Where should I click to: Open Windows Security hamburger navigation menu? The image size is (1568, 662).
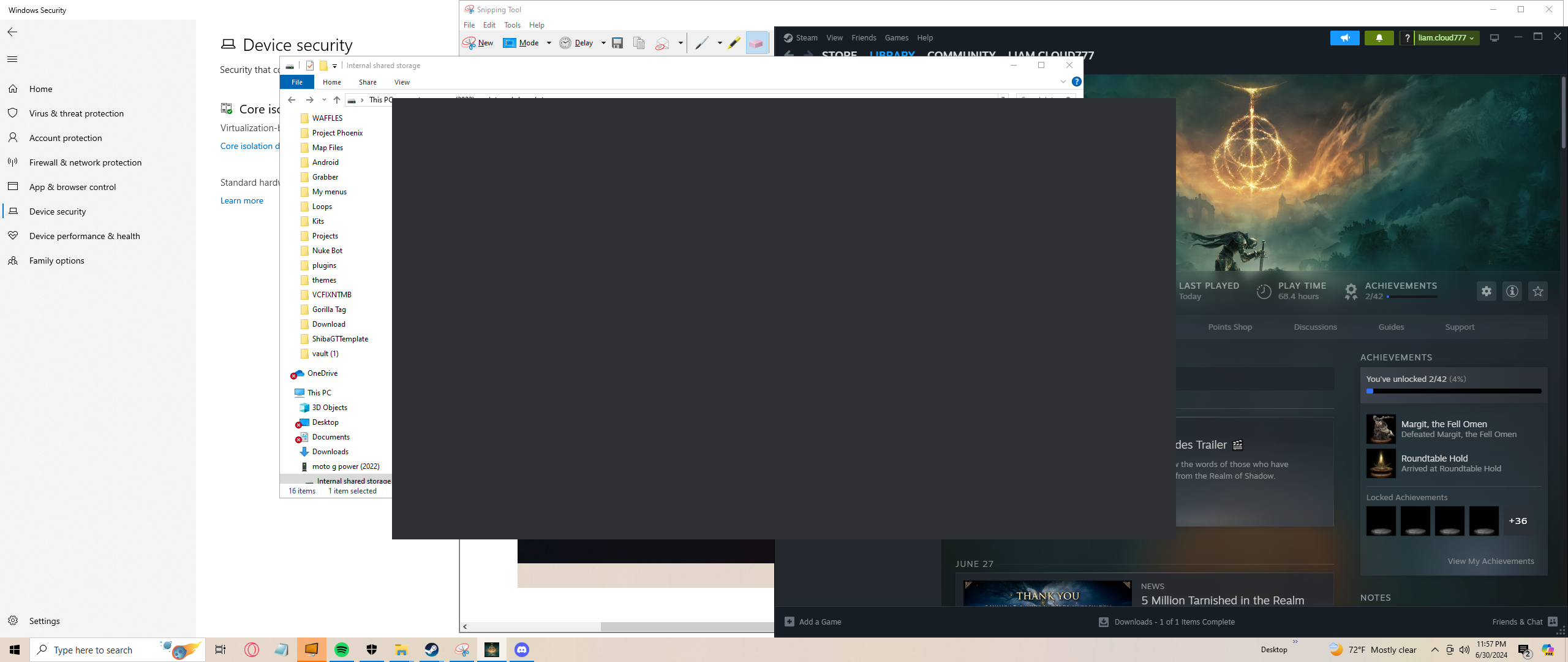[x=12, y=59]
